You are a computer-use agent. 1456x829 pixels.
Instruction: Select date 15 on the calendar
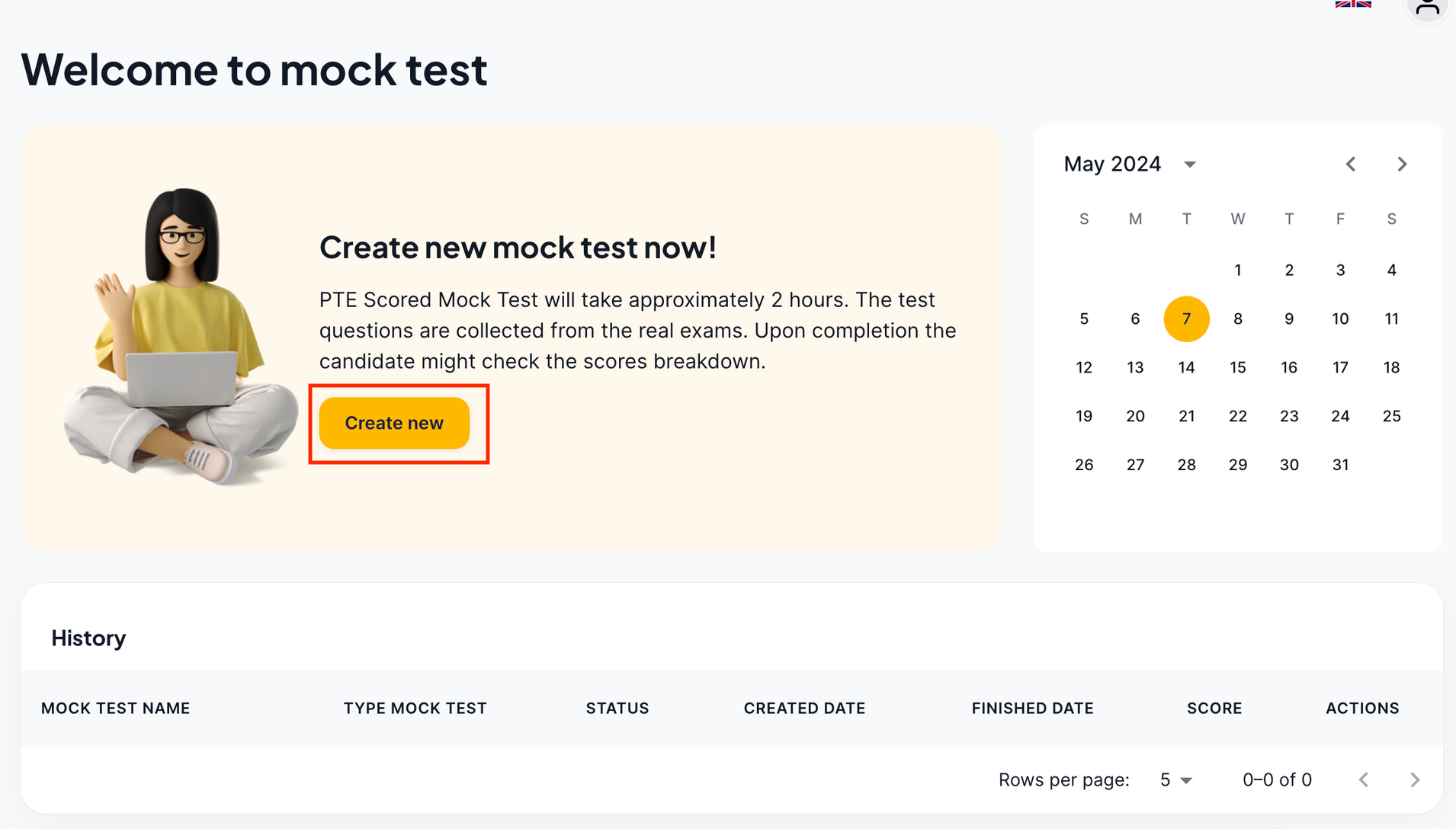point(1238,367)
